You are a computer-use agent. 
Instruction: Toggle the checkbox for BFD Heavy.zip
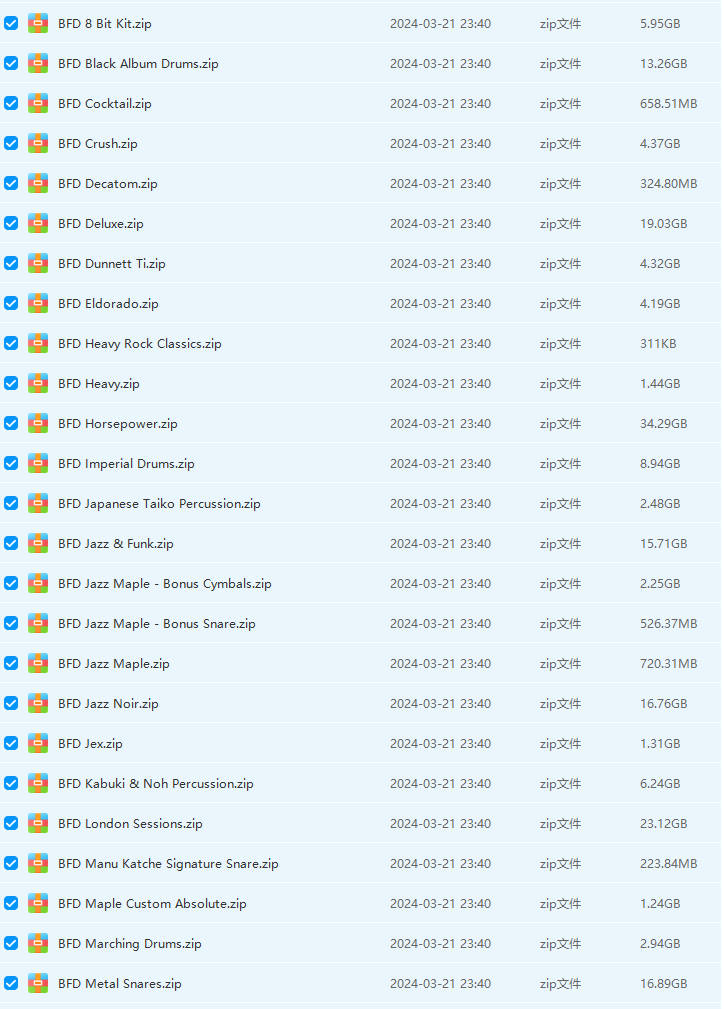pyautogui.click(x=11, y=383)
